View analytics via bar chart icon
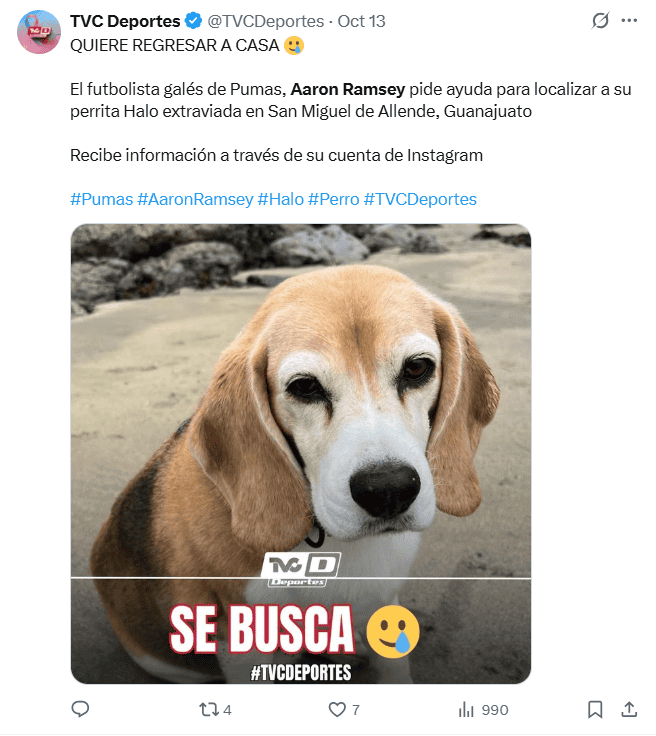 [466, 709]
